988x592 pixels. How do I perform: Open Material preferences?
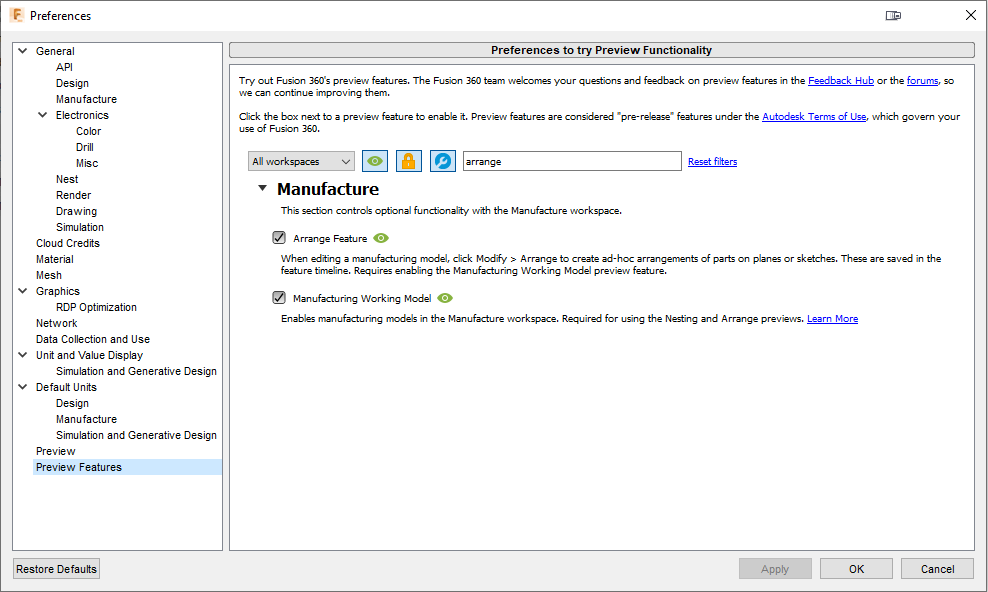pos(55,259)
